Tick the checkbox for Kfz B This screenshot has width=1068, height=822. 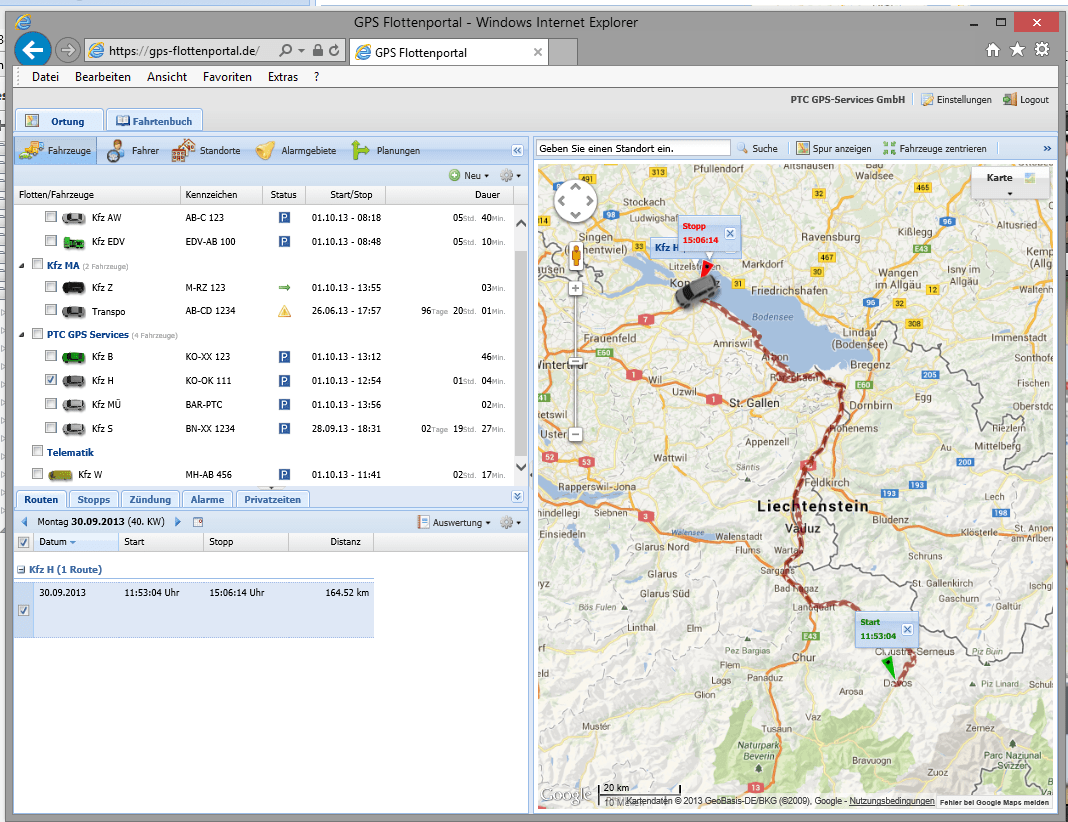(50, 355)
